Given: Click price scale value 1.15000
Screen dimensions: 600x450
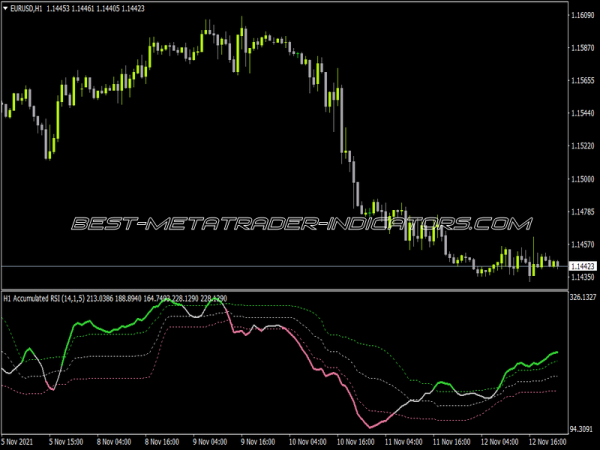Looking at the screenshot, I should pos(583,179).
